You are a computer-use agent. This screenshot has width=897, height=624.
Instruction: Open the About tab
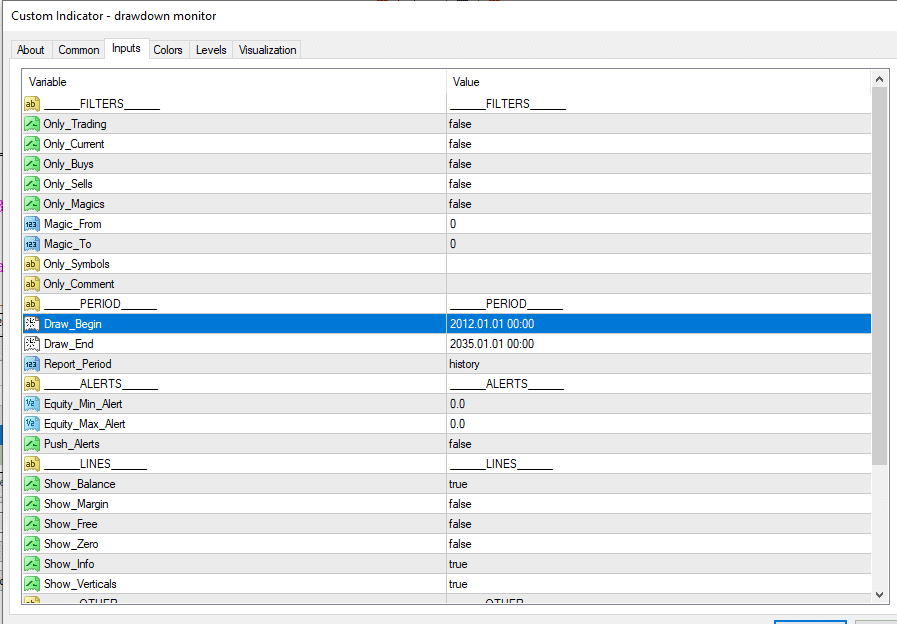pos(31,50)
